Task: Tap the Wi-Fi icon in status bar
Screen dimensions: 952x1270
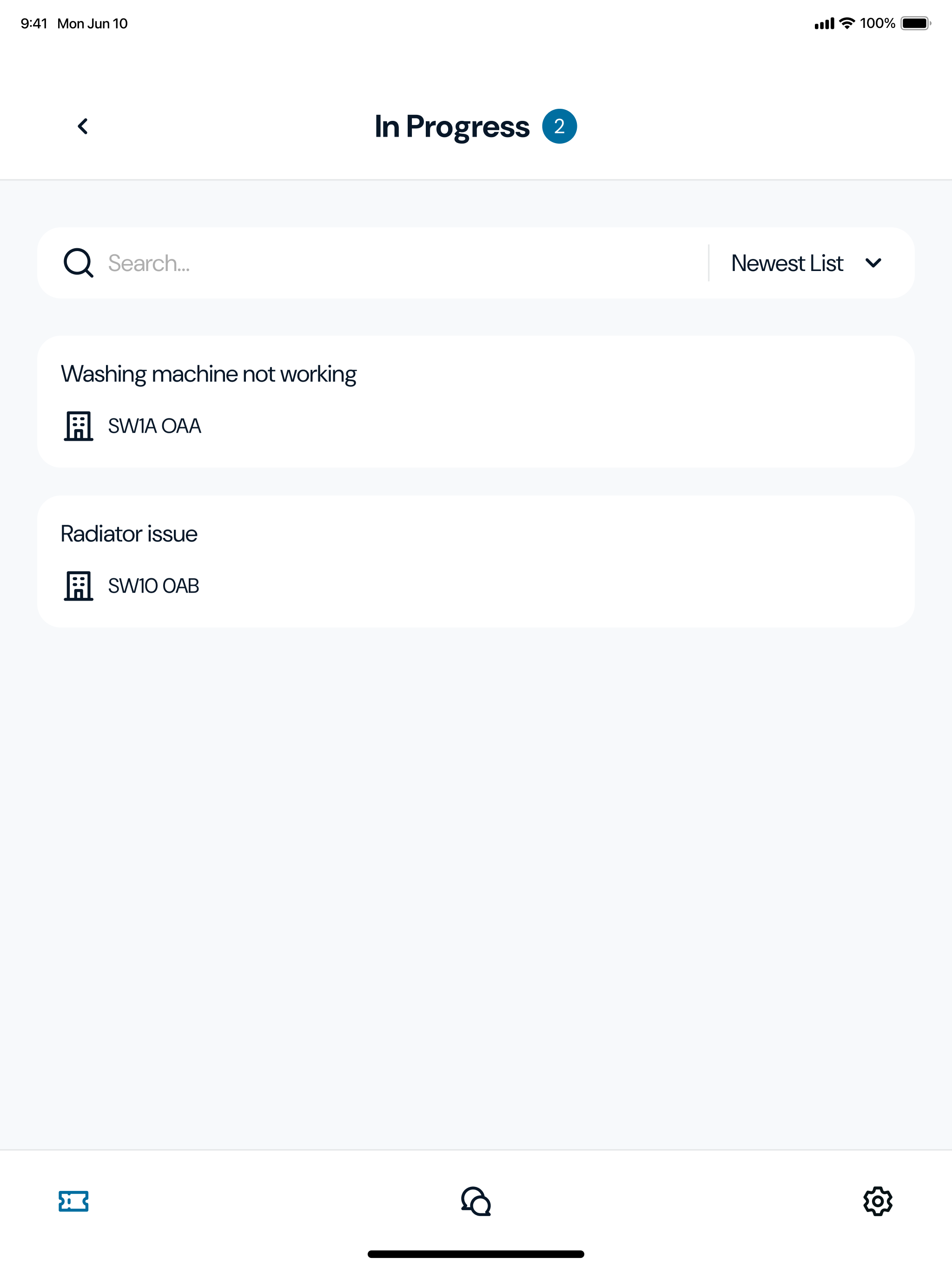Action: (x=847, y=23)
